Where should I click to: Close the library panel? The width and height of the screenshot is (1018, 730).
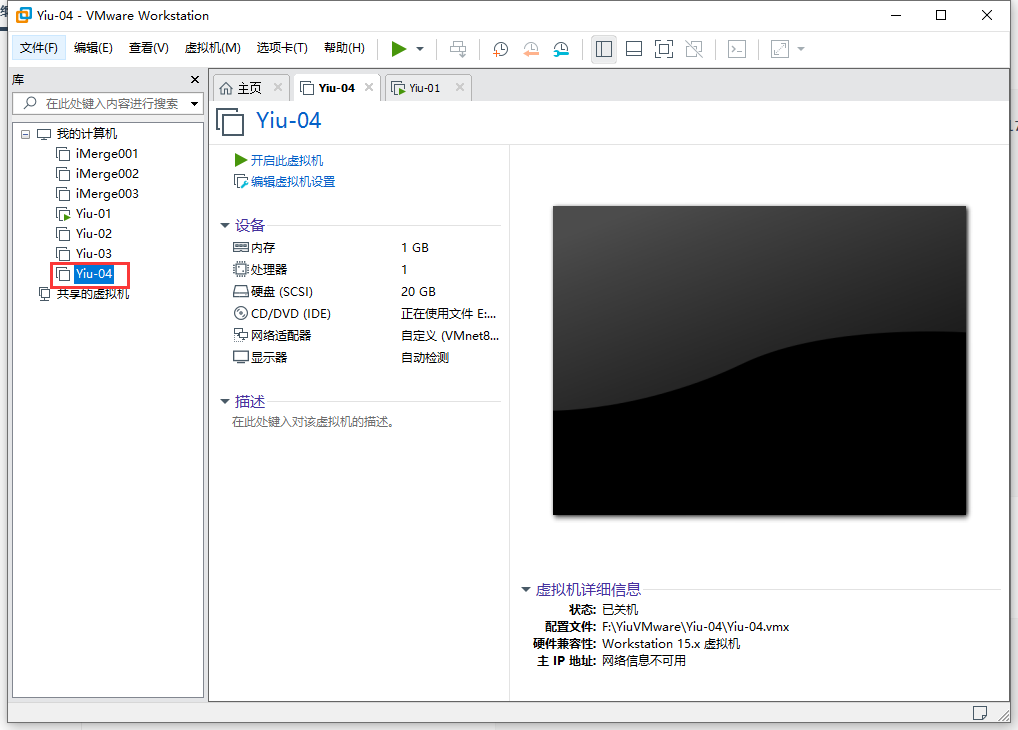tap(195, 79)
